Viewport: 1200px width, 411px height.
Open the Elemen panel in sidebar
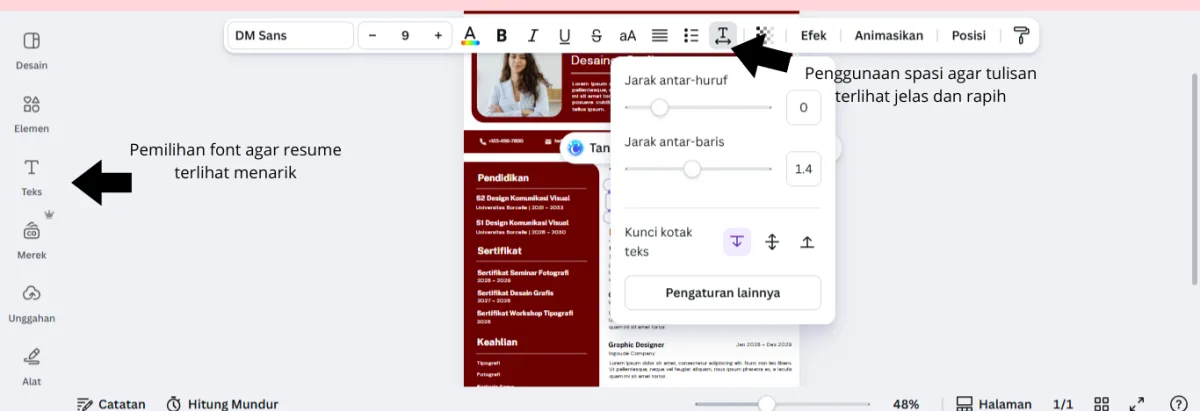(x=32, y=113)
